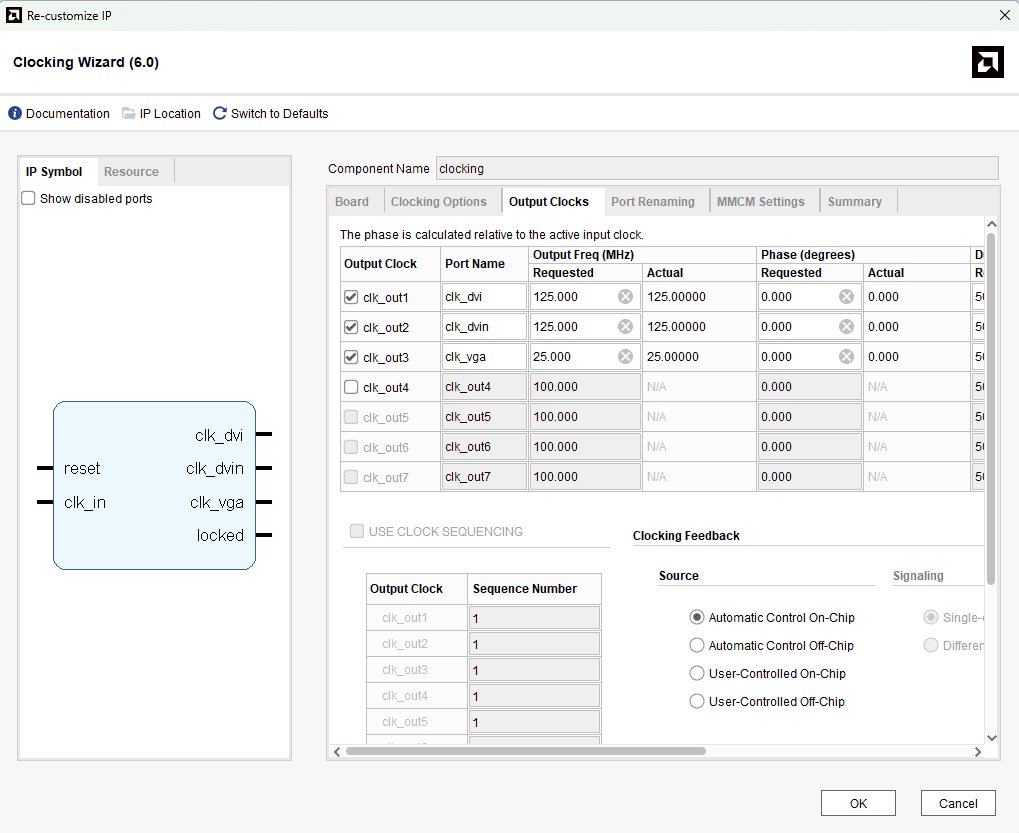Click the horizontal scrollbar right arrow
This screenshot has height=833, width=1019.
pos(977,751)
